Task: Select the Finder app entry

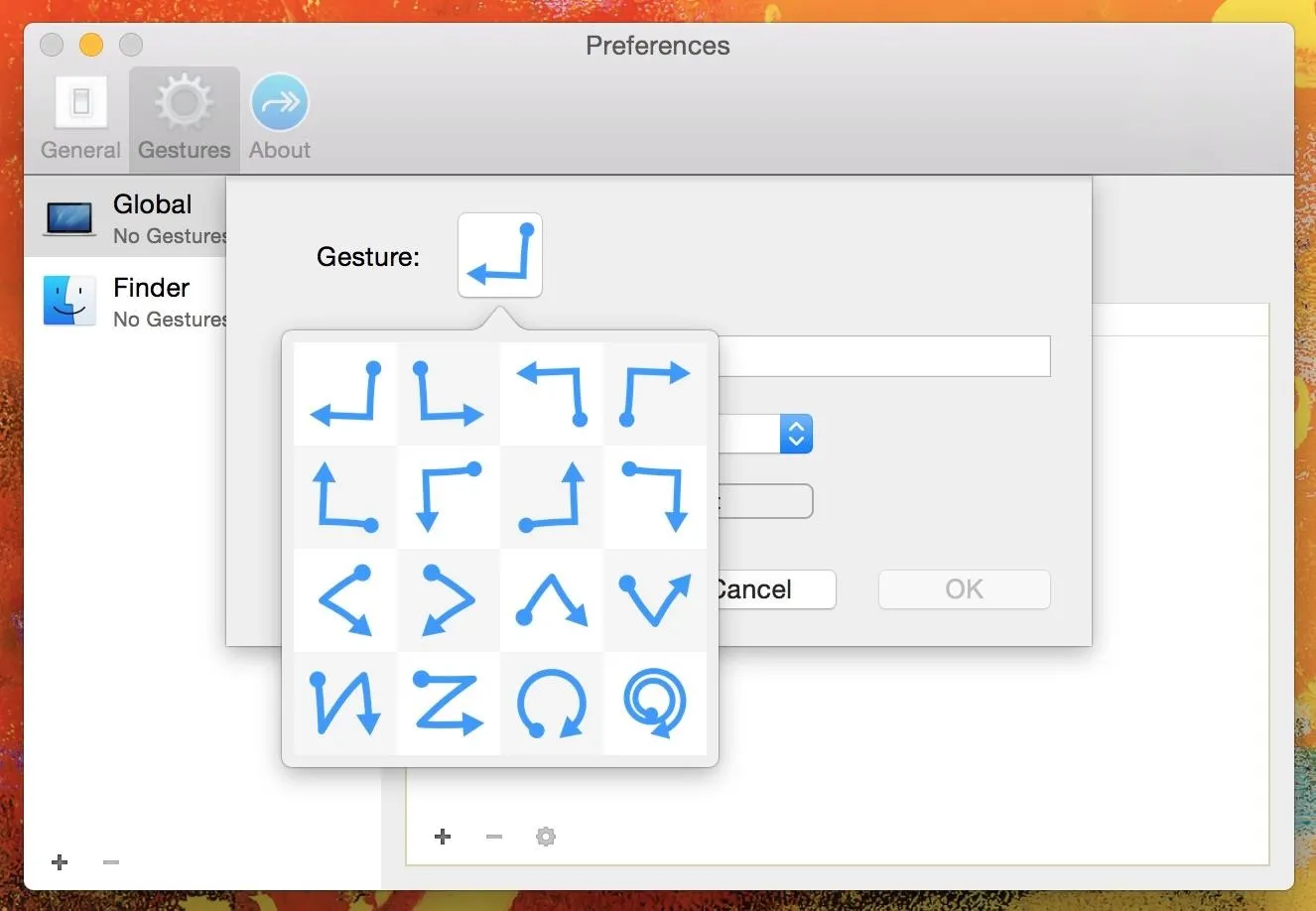Action: click(x=126, y=301)
